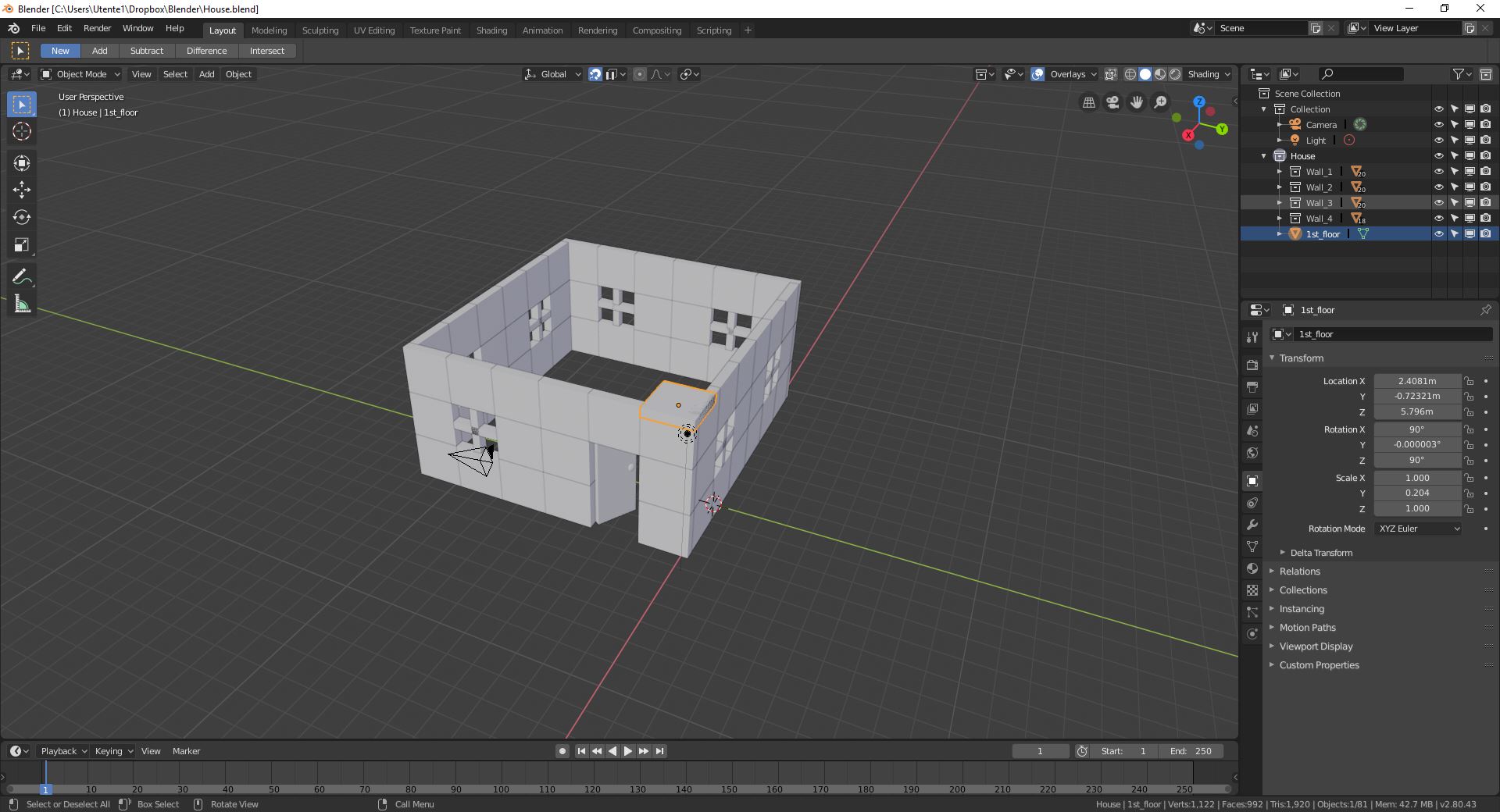Select the Annotate tool

click(21, 276)
